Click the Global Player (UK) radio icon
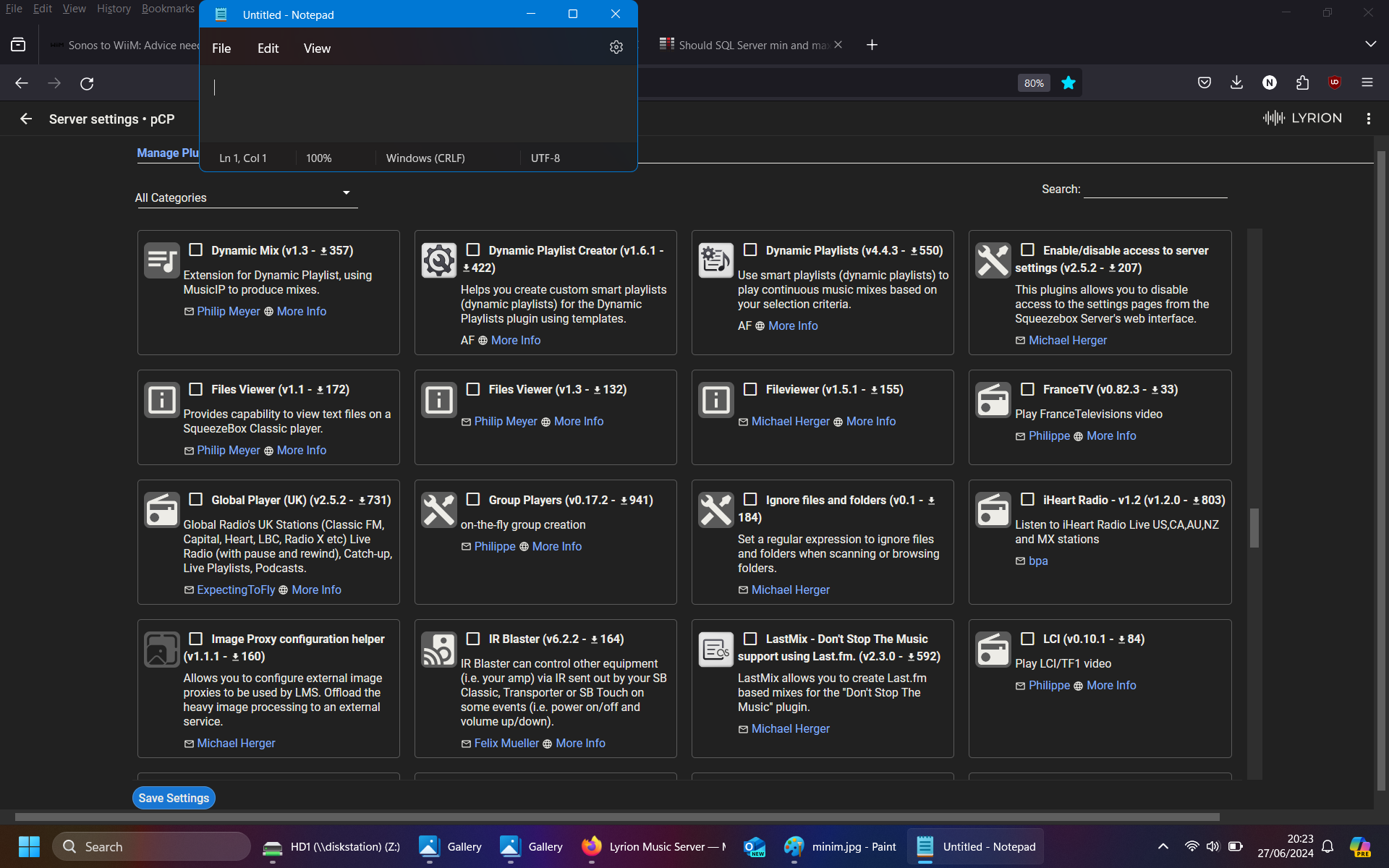Image resolution: width=1389 pixels, height=868 pixels. tap(161, 510)
